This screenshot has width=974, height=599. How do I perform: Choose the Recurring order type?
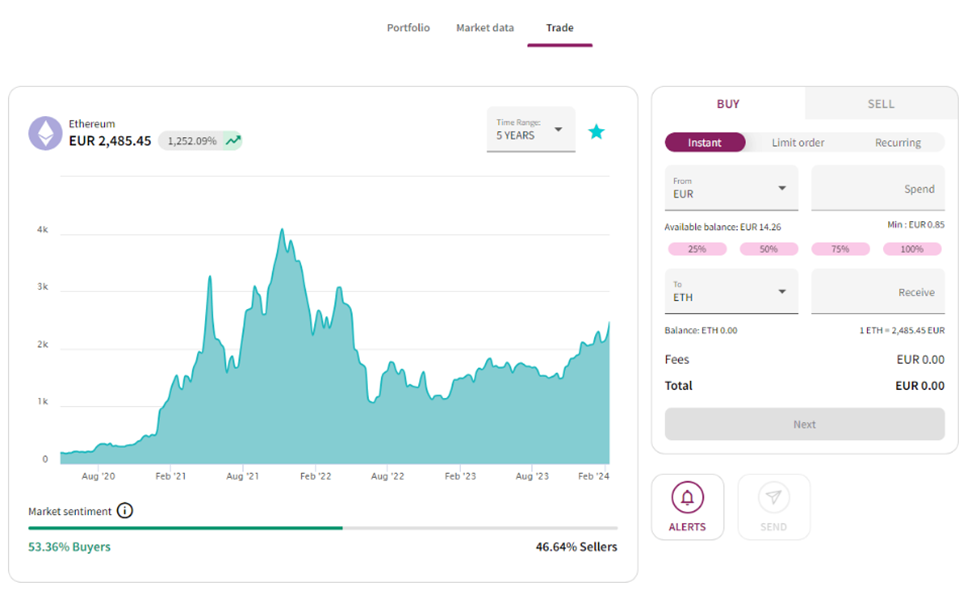[897, 143]
